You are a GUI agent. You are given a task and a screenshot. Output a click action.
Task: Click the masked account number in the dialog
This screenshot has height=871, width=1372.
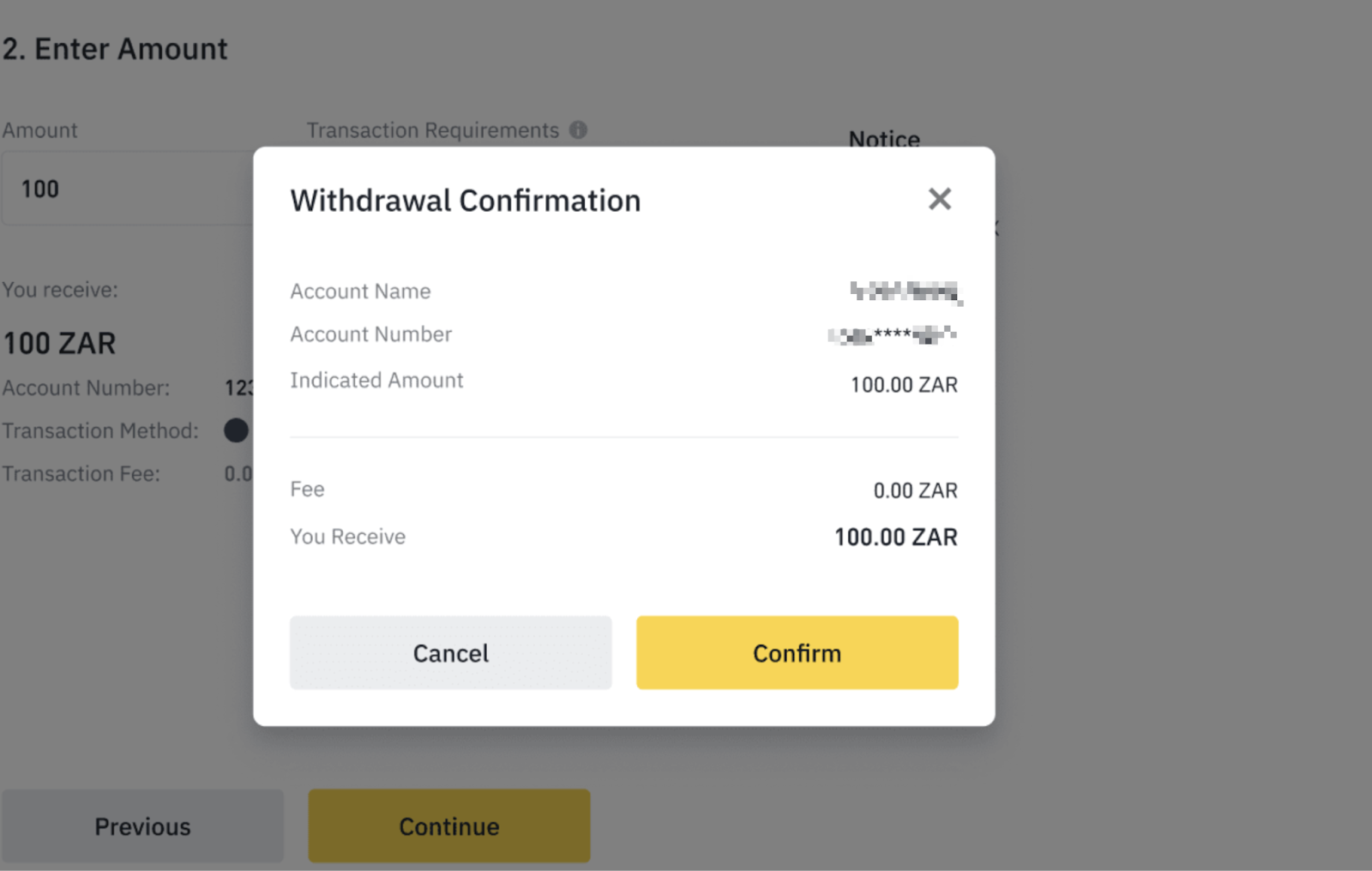[x=894, y=335]
